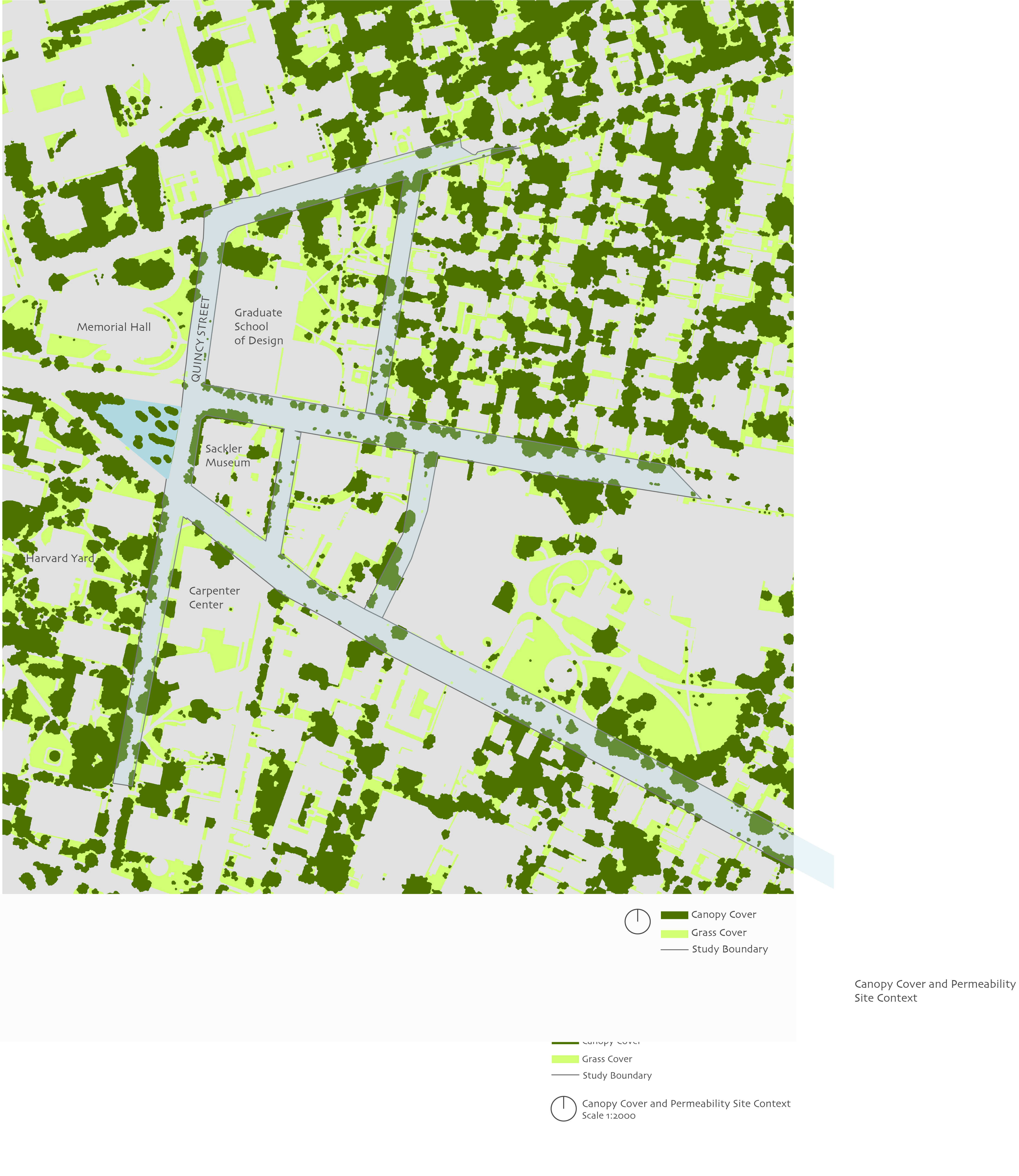Select the dark green Canopy Cover legend swatch
Image resolution: width=1019 pixels, height=1176 pixels.
[x=674, y=915]
